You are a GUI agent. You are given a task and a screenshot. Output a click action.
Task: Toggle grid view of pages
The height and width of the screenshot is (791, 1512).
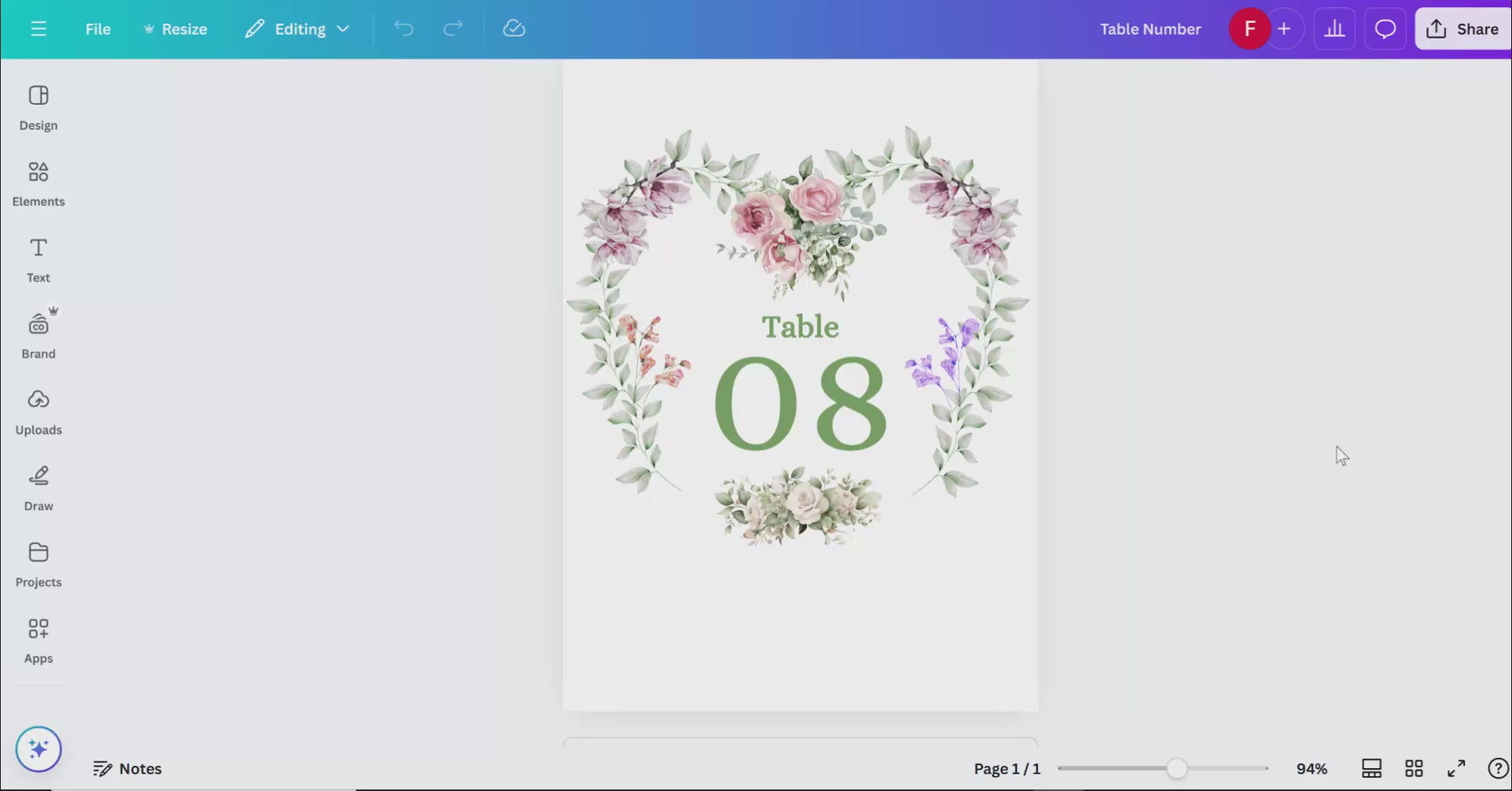point(1414,768)
